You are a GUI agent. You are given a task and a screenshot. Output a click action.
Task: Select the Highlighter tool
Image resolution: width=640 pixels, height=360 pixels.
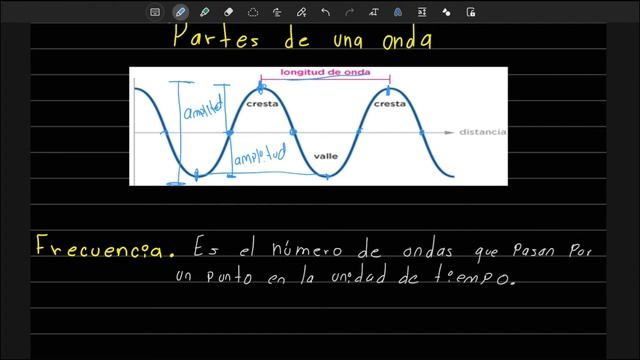pos(204,12)
